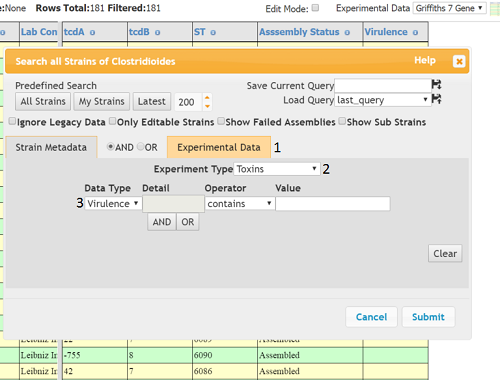Viewport: 500px width, 380px height.
Task: Toggle the Edit Mode checkbox
Action: pos(315,8)
